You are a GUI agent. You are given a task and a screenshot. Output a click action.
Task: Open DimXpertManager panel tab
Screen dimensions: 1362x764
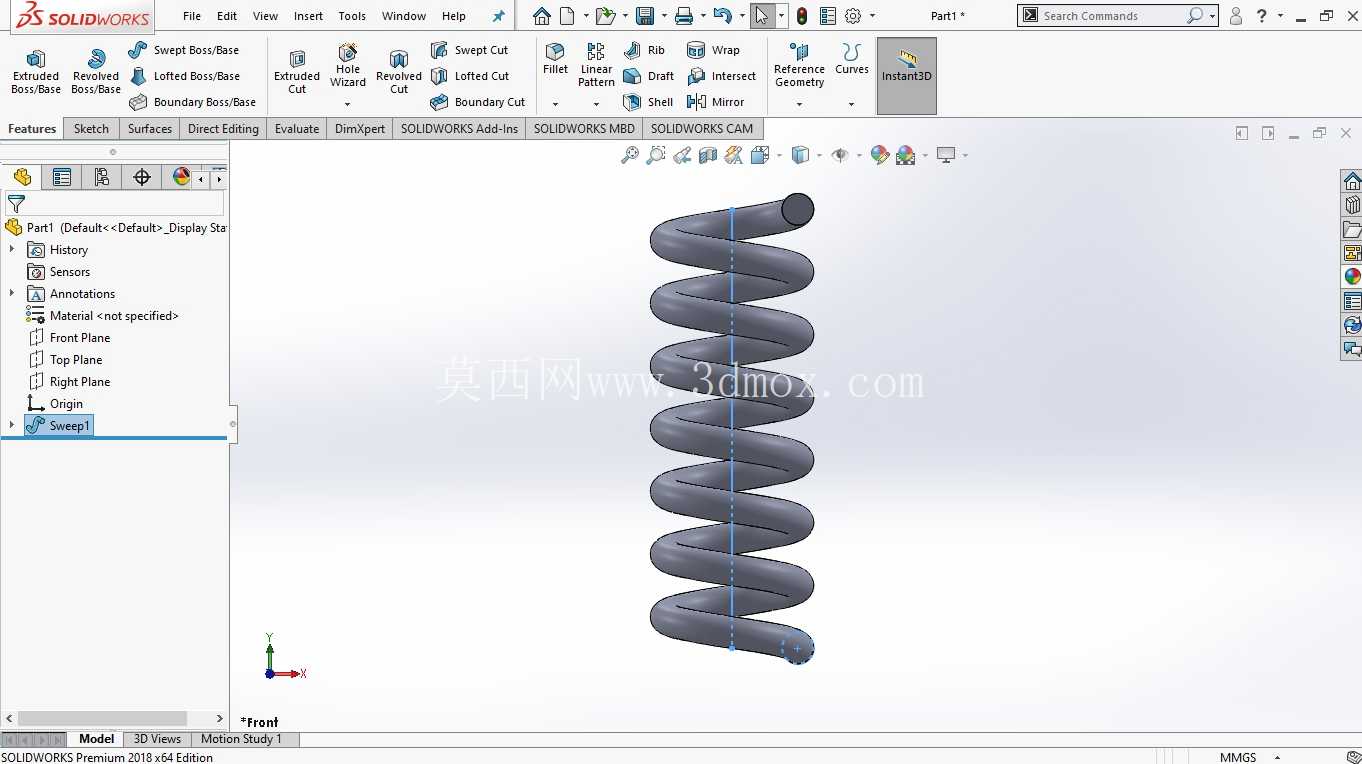click(142, 177)
